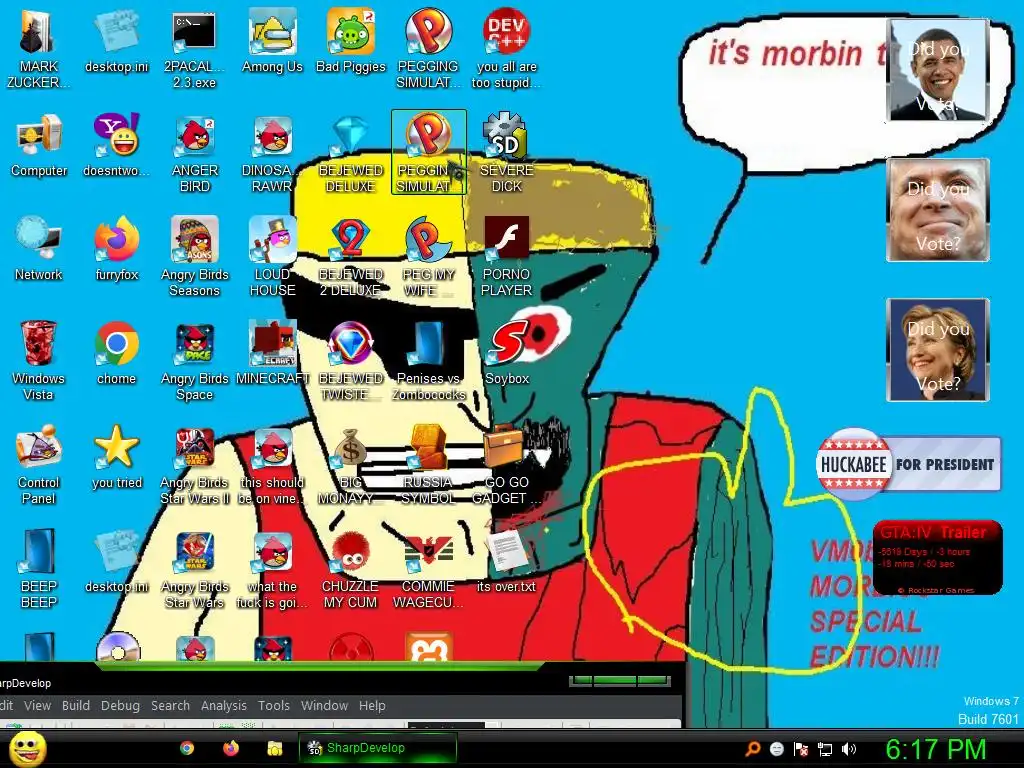Viewport: 1024px width, 768px height.
Task: Open the 'its over.txt' file
Action: tap(506, 562)
